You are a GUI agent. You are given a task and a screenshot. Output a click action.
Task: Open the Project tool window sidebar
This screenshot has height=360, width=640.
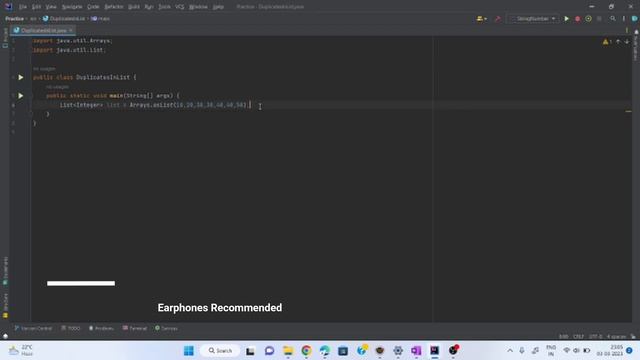tap(5, 38)
